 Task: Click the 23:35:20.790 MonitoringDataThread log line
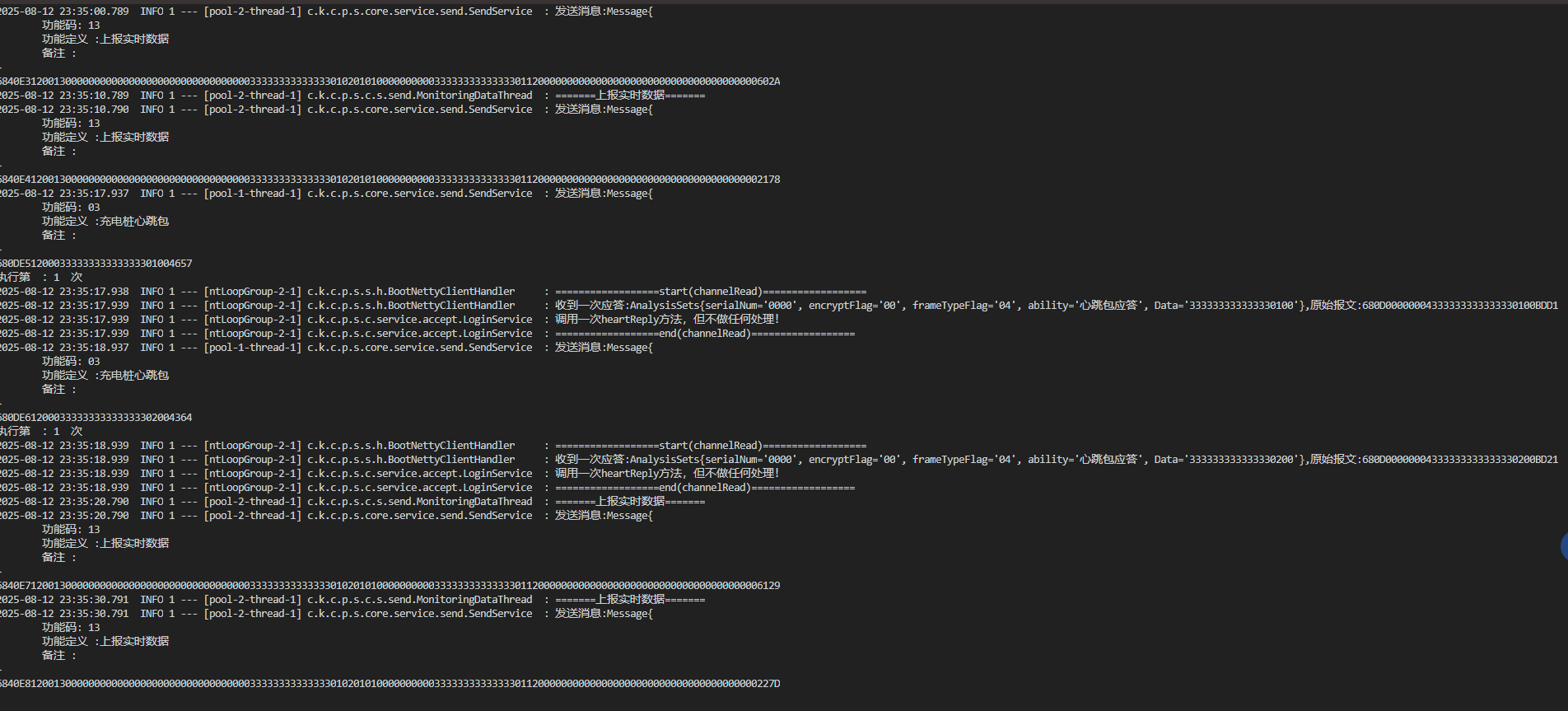point(354,502)
